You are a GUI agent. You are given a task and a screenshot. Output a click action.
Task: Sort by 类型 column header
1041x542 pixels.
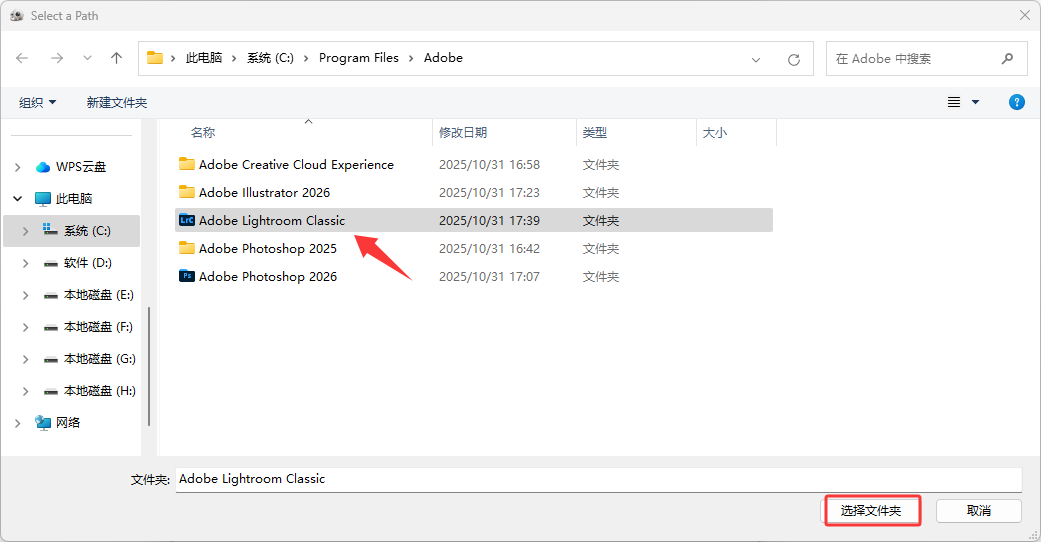point(595,132)
